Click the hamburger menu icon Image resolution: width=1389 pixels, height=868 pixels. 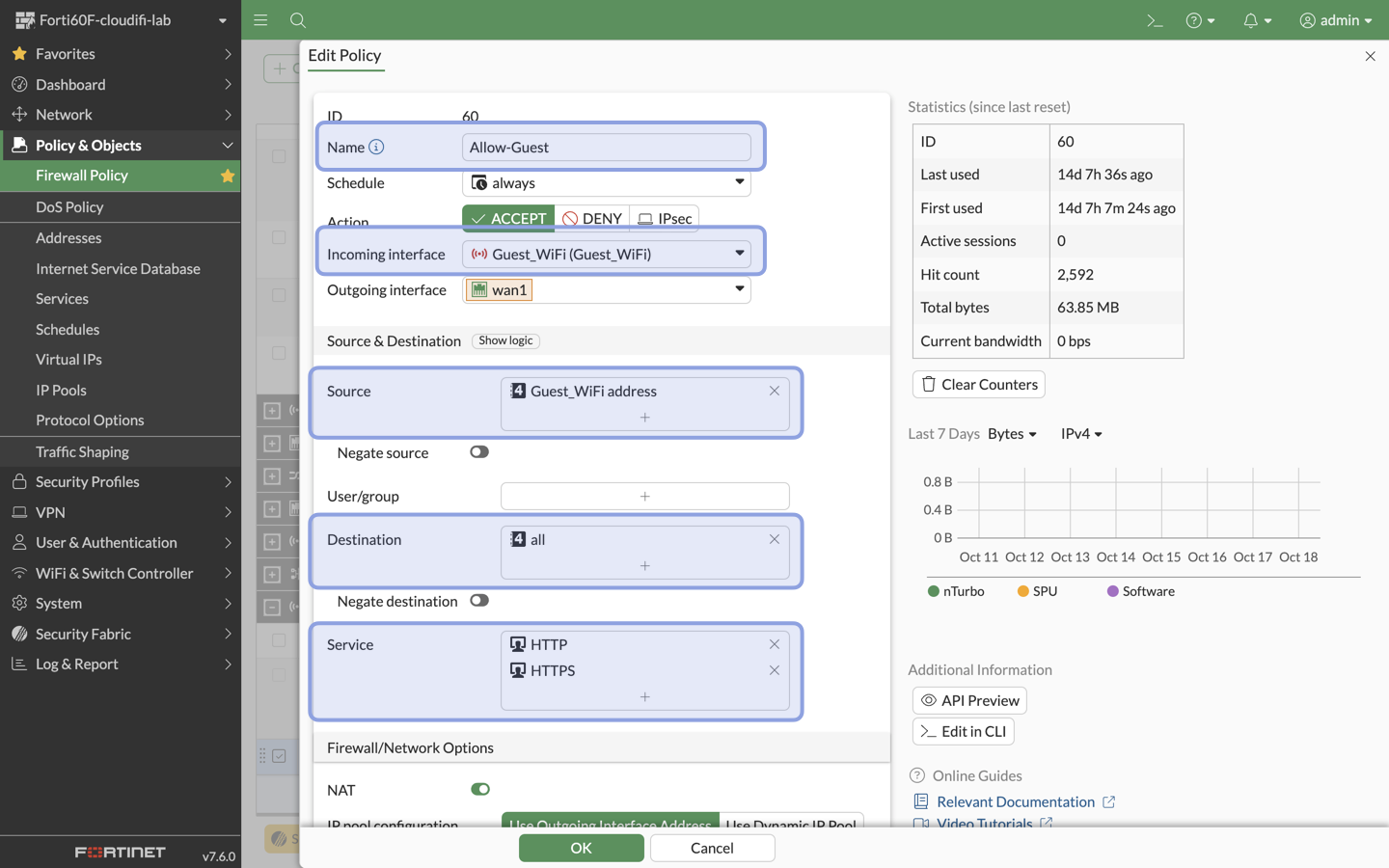pos(259,19)
